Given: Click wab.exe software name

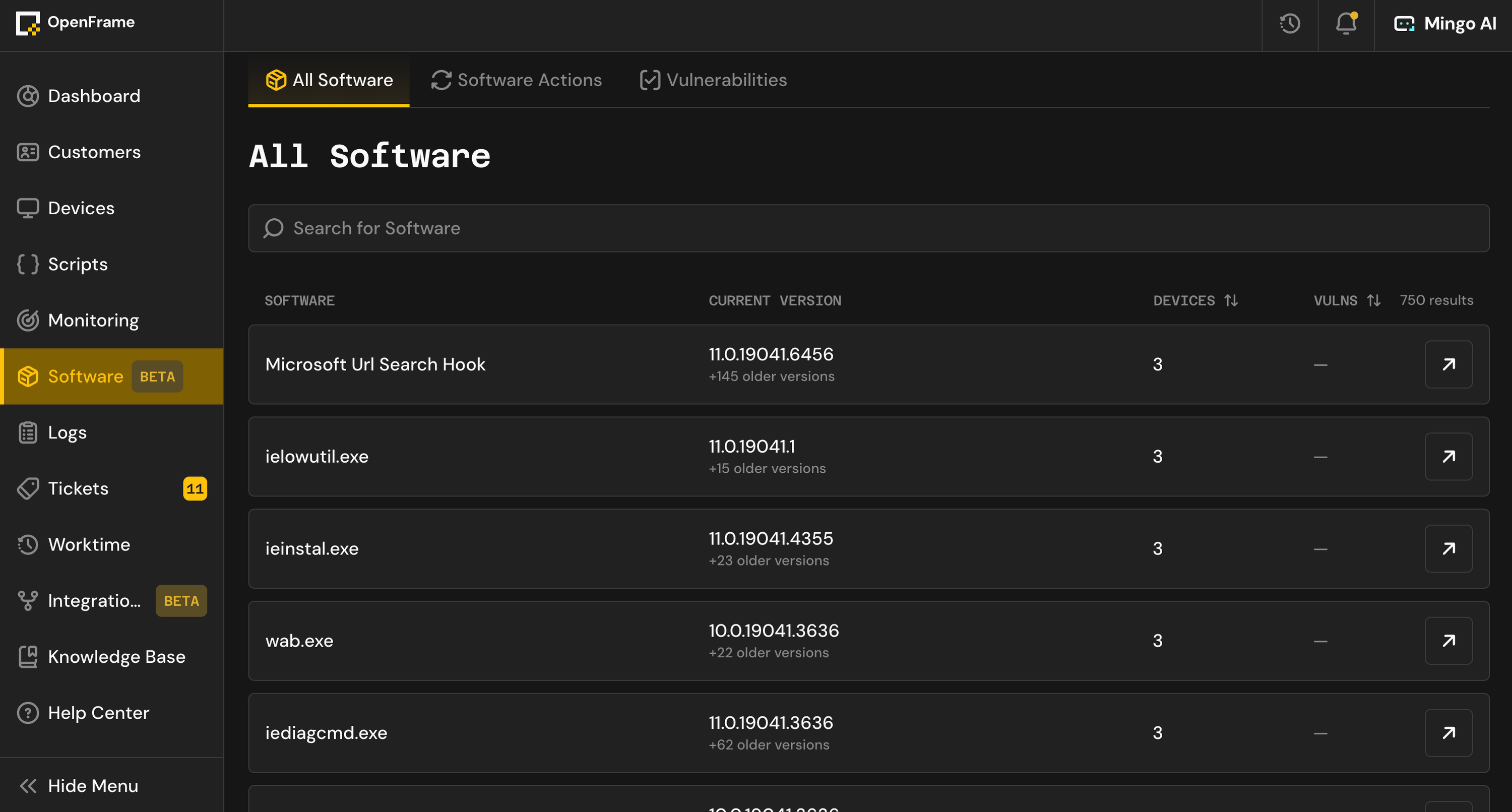Looking at the screenshot, I should coord(299,641).
